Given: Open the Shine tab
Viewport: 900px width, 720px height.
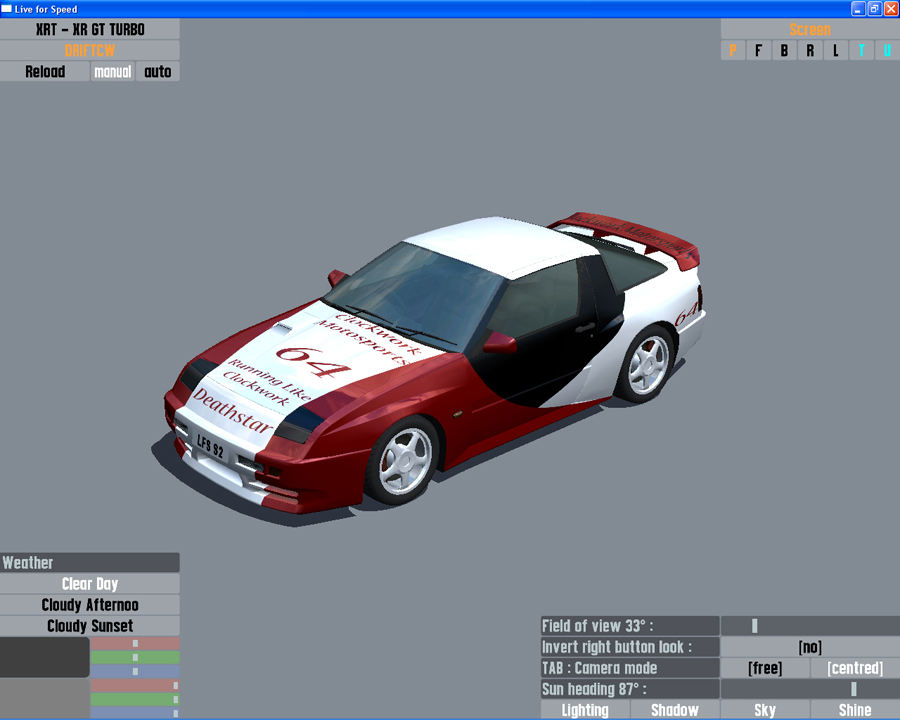Looking at the screenshot, I should point(855,710).
